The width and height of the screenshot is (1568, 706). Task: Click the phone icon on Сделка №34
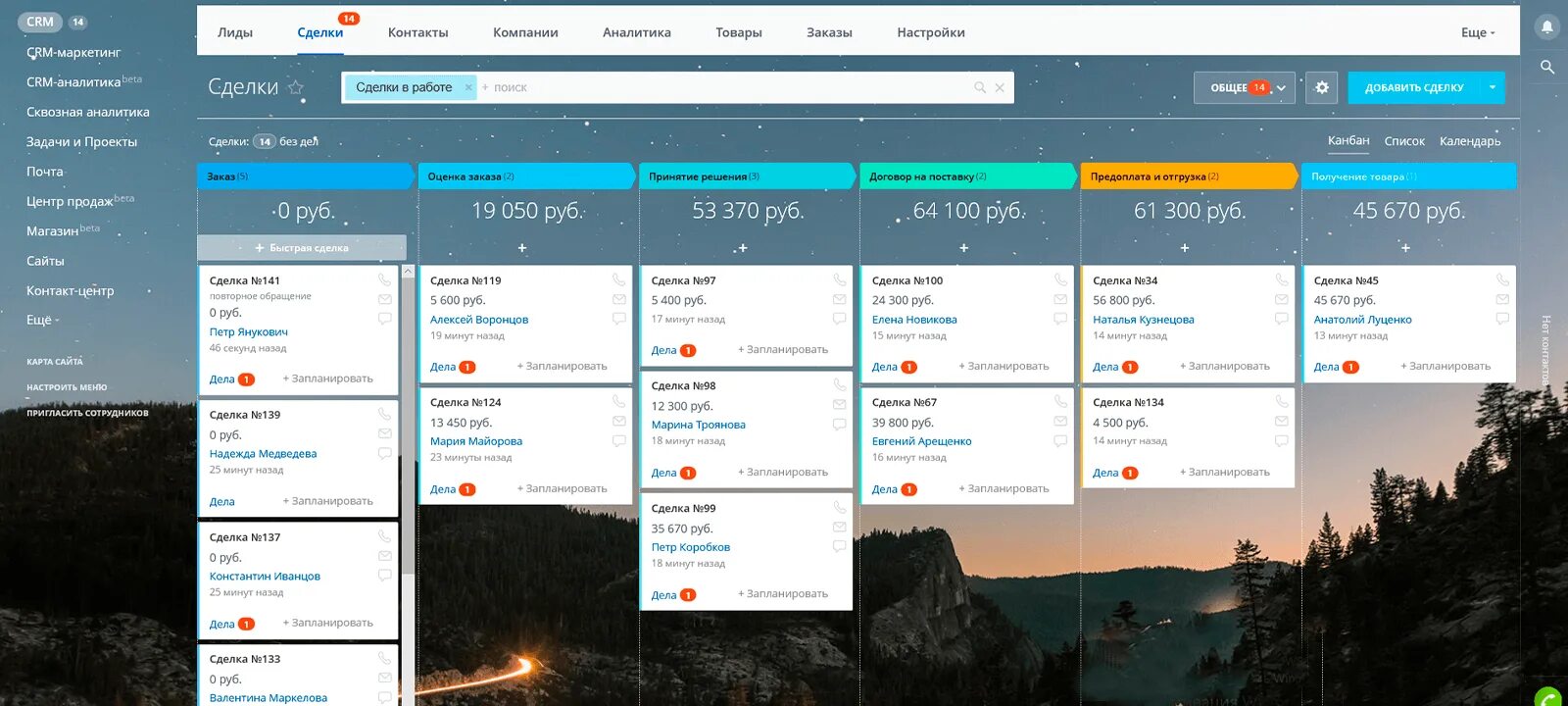(1282, 280)
